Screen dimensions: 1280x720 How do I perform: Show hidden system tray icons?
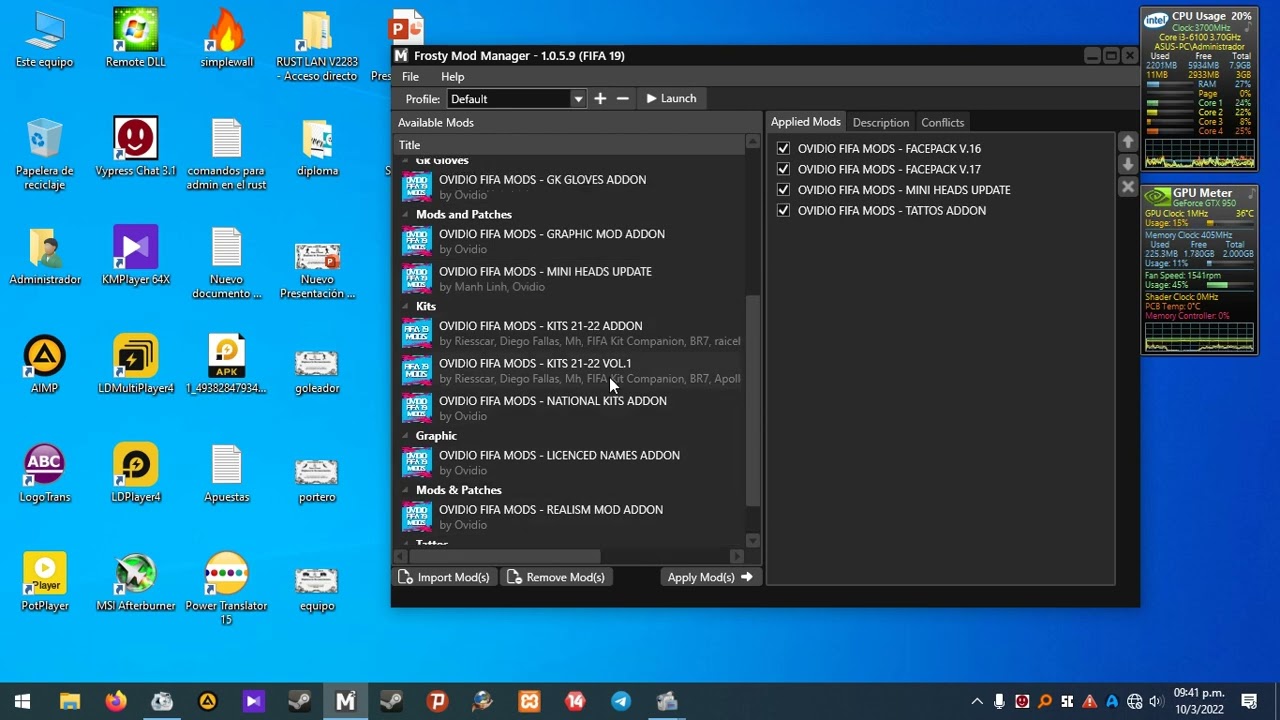coord(977,701)
